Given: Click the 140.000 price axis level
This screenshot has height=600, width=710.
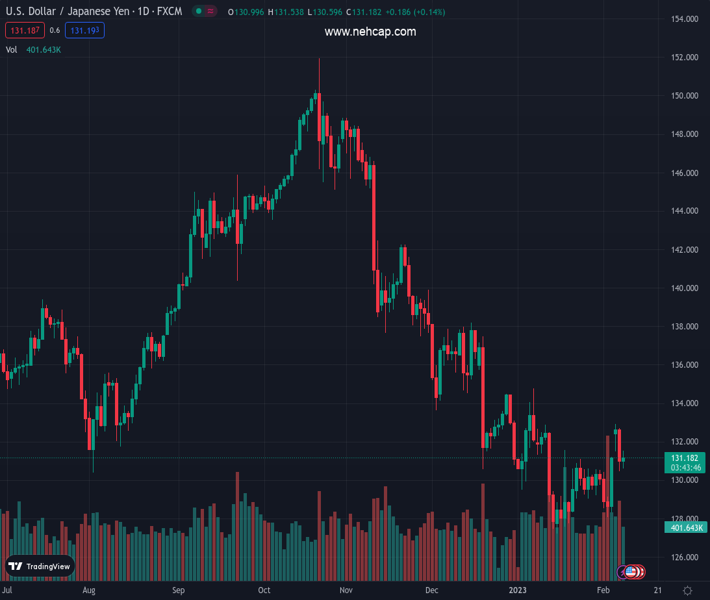Looking at the screenshot, I should (x=684, y=288).
